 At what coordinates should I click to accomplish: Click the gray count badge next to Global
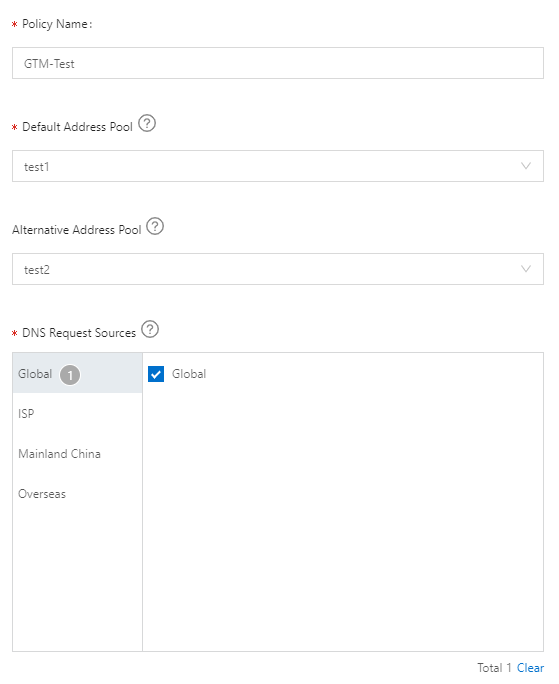point(70,375)
